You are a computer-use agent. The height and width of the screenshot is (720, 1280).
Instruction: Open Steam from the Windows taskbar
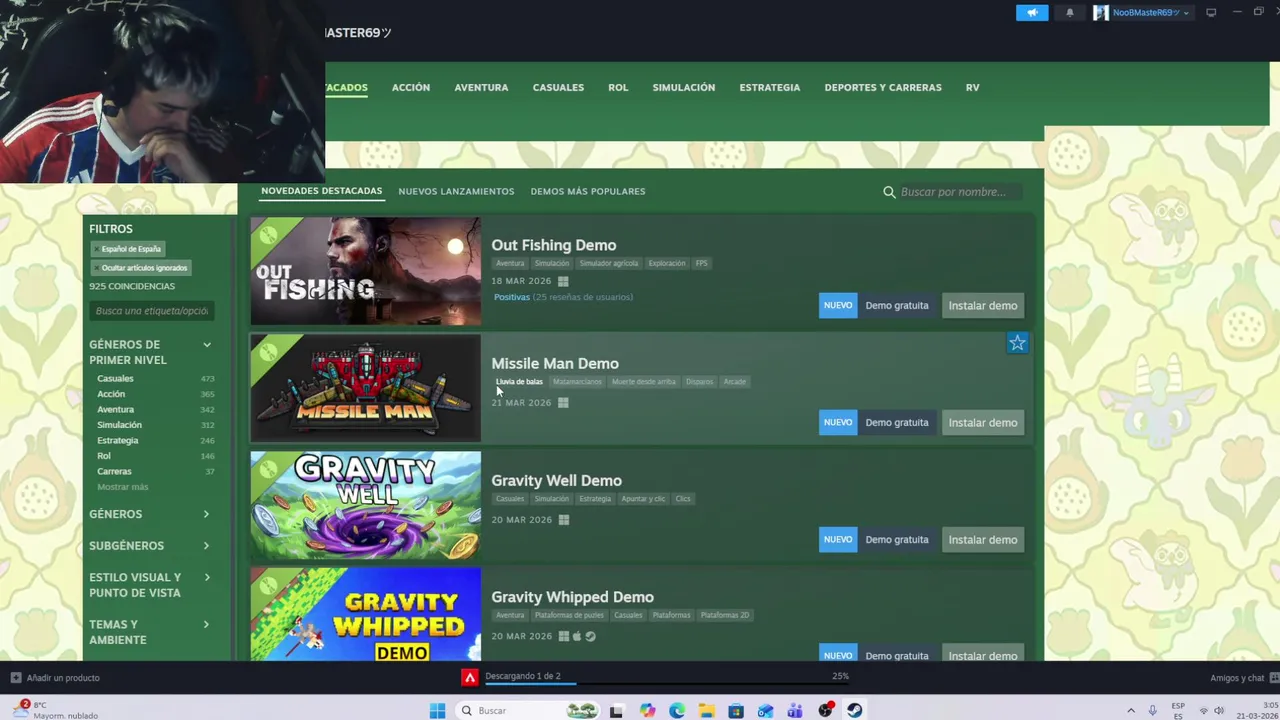[x=855, y=711]
